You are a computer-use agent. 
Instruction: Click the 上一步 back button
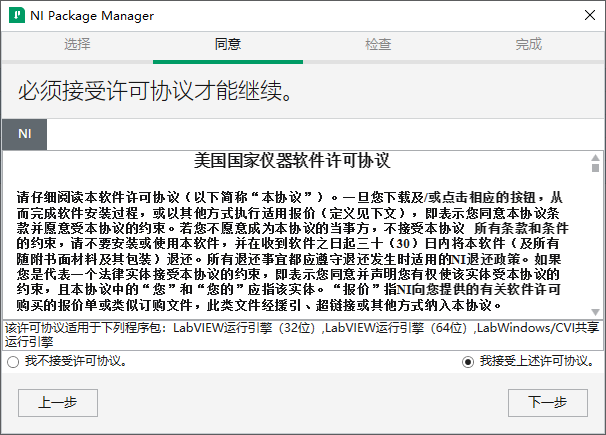pyautogui.click(x=58, y=402)
